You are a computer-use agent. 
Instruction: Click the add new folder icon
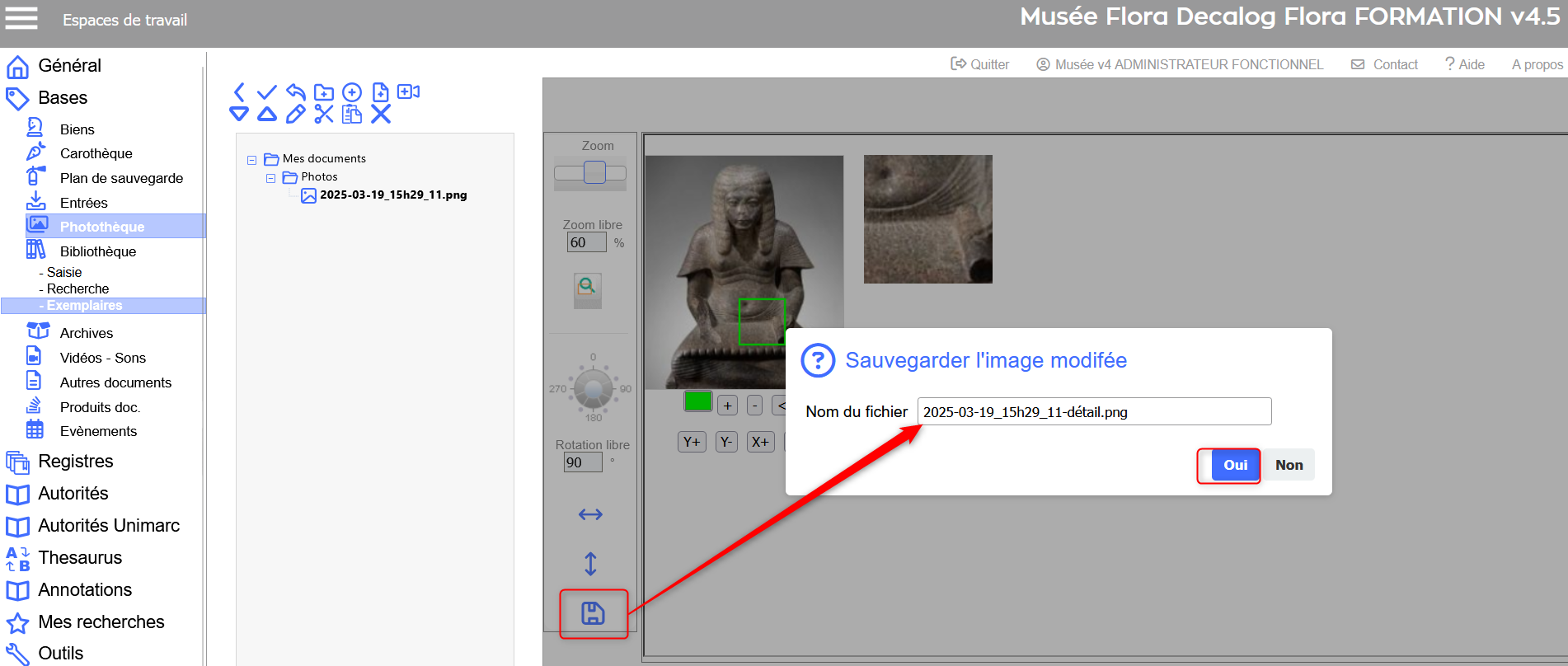click(324, 91)
